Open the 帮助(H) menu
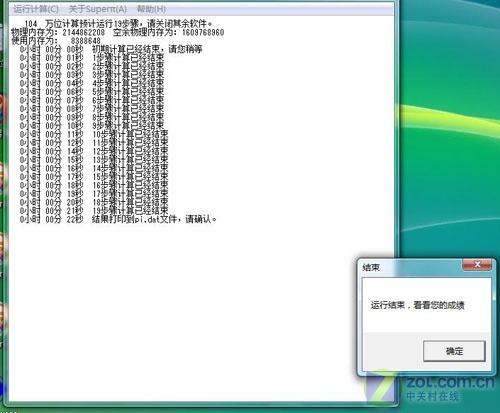Image resolution: width=500 pixels, height=413 pixels. (x=151, y=9)
